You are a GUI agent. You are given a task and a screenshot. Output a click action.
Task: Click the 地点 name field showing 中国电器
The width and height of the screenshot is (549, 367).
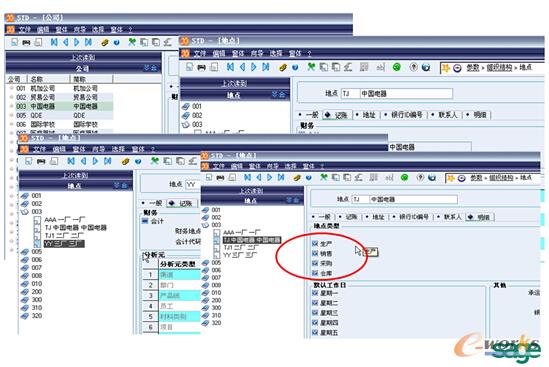[x=414, y=199]
